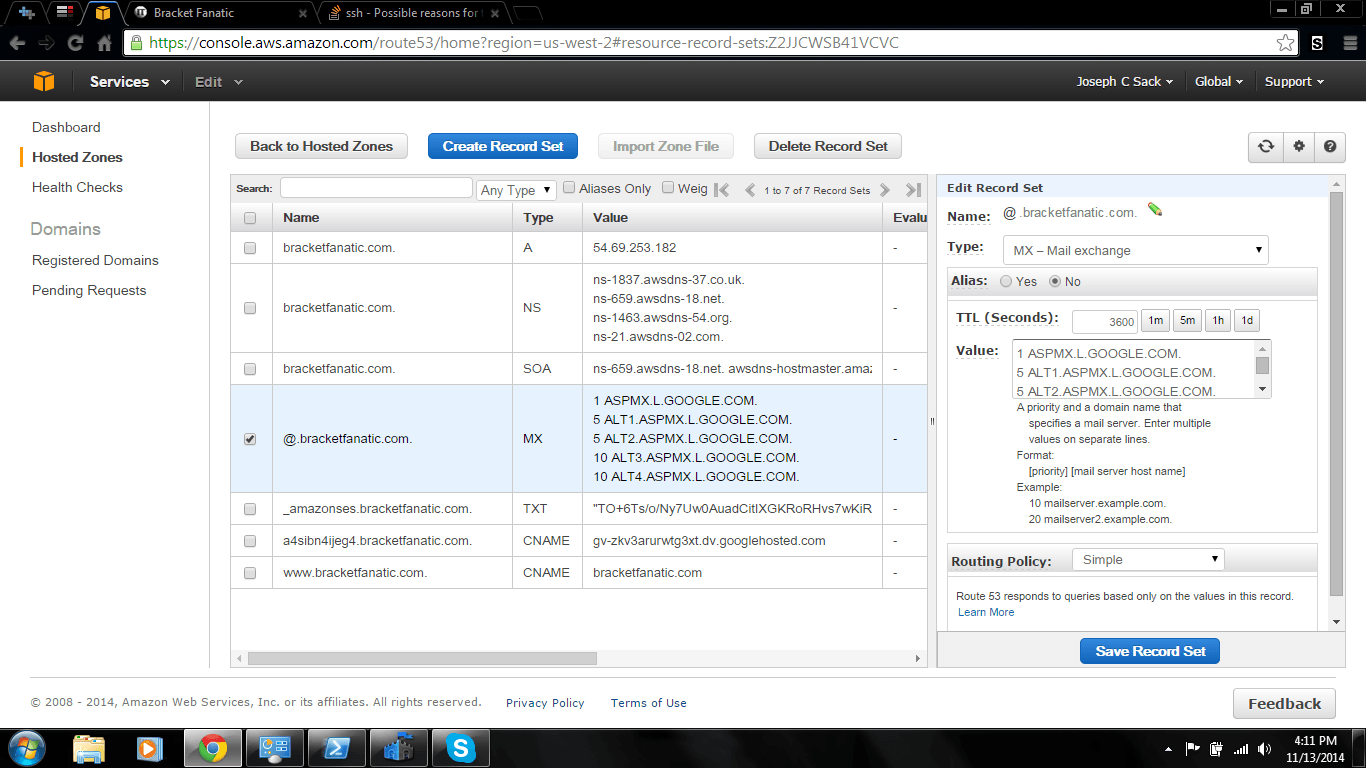The image size is (1366, 768).
Task: Open the help question mark icon
Action: pos(1330,146)
